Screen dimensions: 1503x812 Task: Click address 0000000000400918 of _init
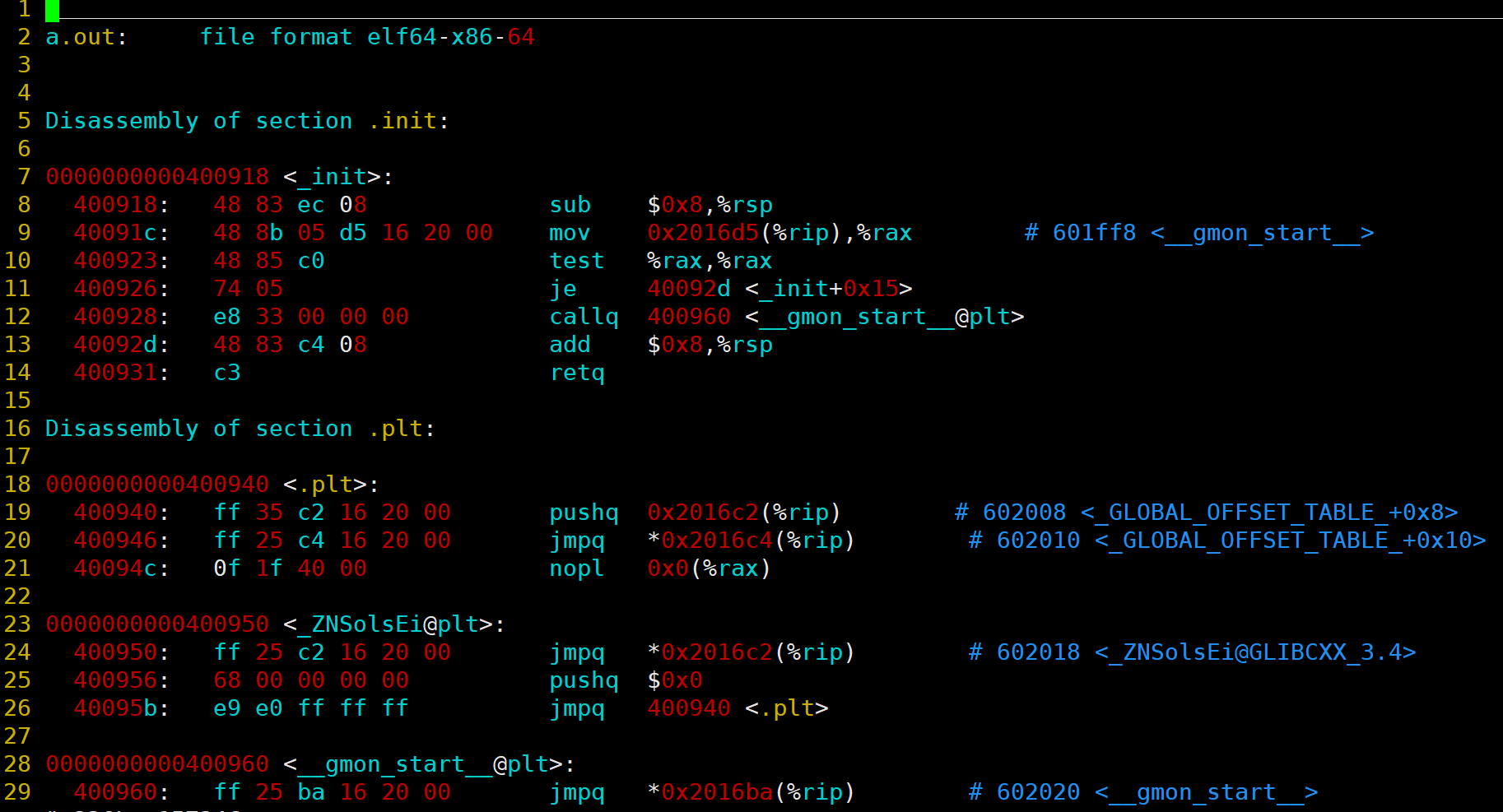pos(157,177)
